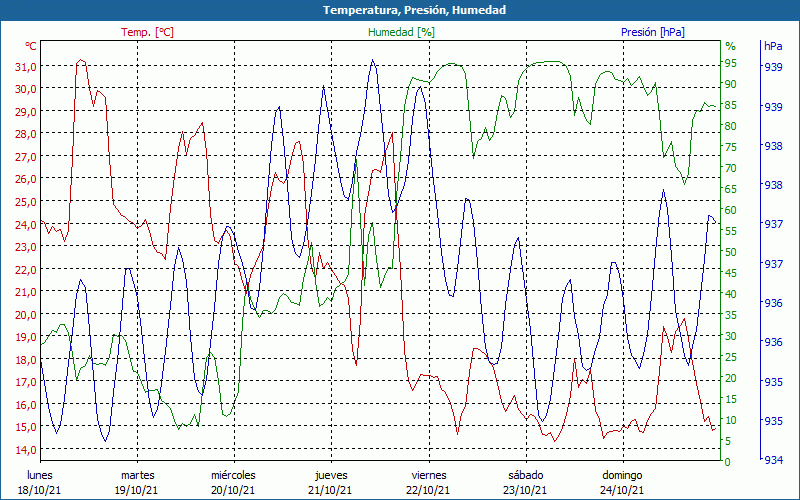Select the green 'Humedad [%]' legend label
The height and width of the screenshot is (500, 800).
402,32
